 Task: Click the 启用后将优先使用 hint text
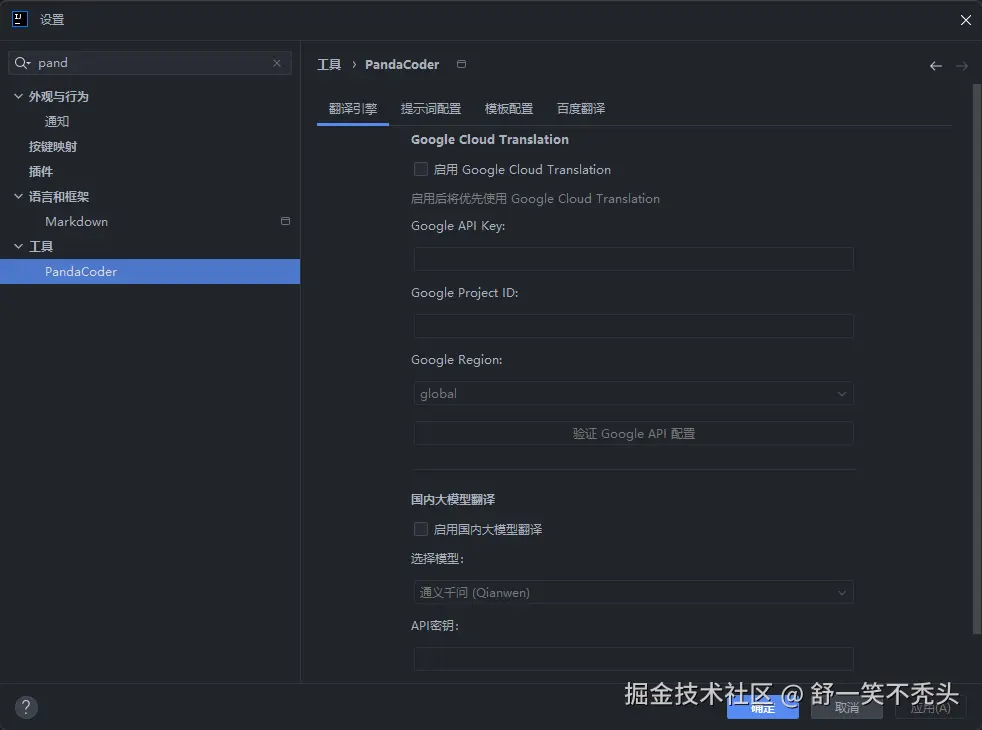point(535,198)
